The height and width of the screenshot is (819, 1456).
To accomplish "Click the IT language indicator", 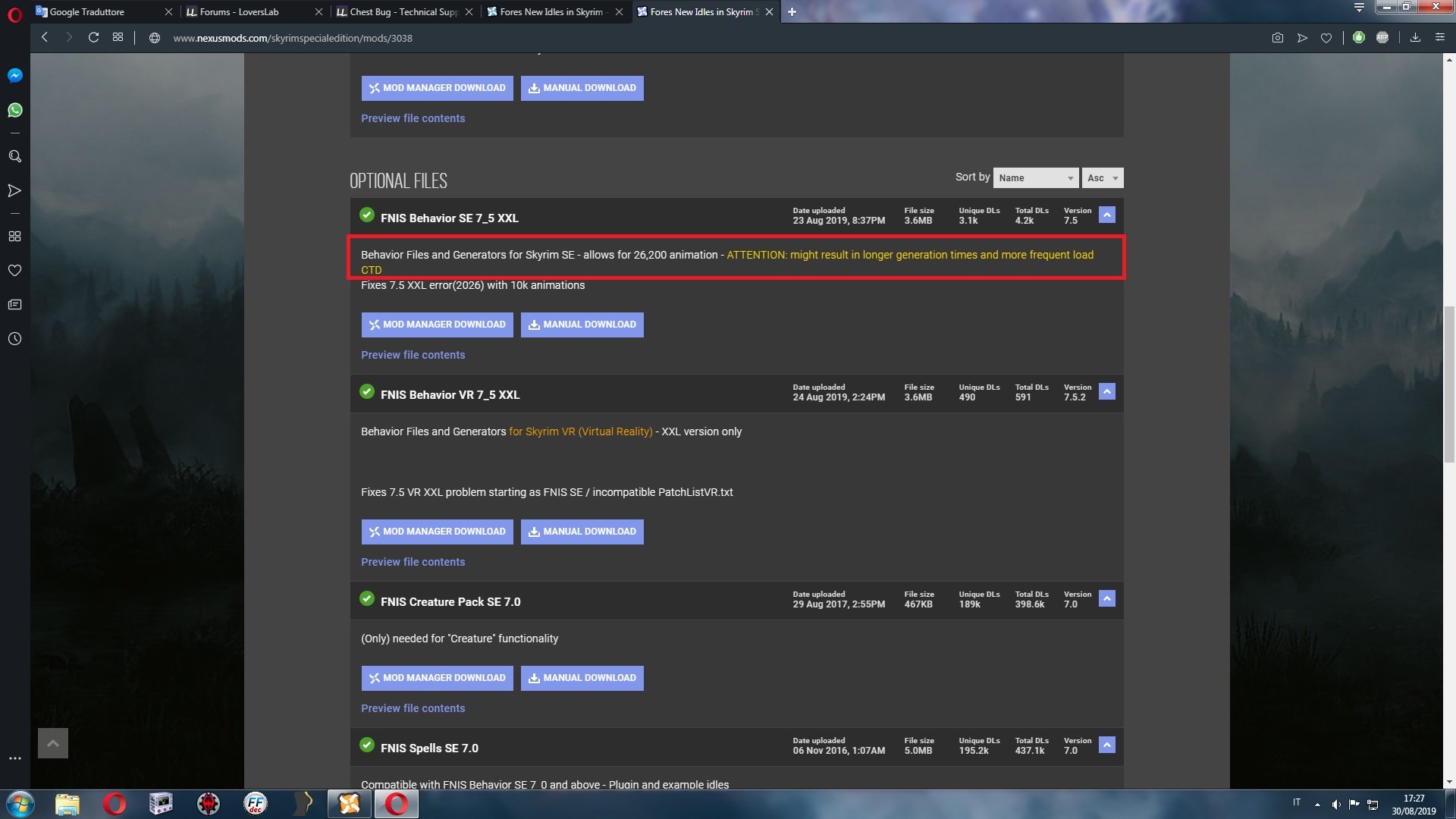I will tap(1297, 802).
